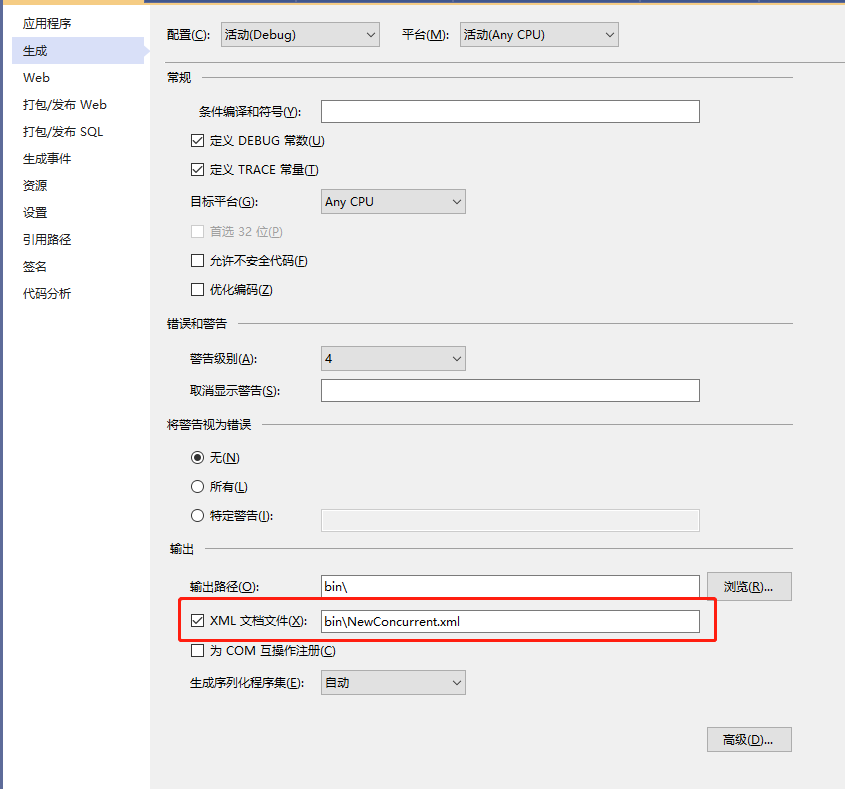
Task: Select the 特定警告 radio button
Action: (x=198, y=516)
